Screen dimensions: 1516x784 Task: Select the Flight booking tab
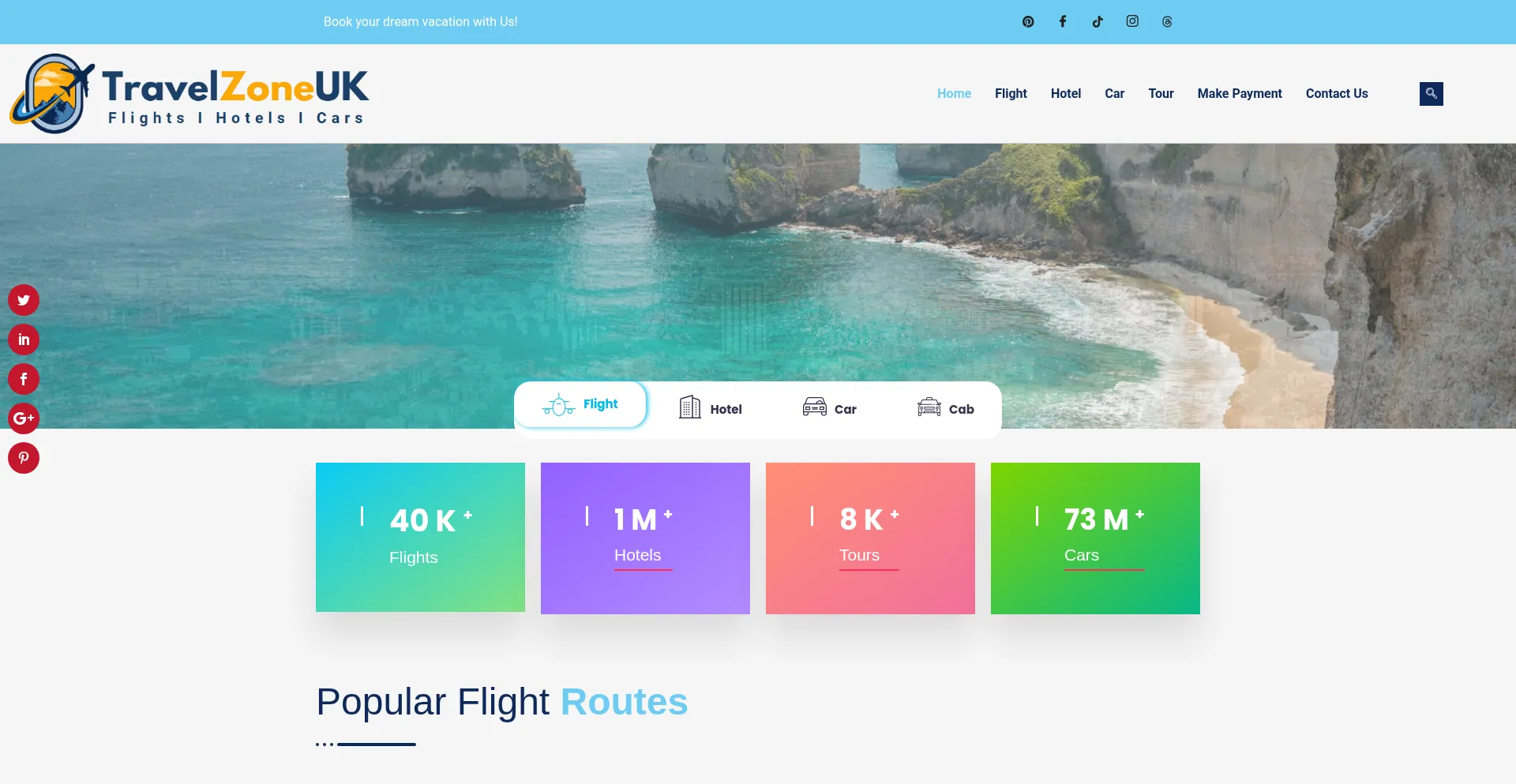click(581, 405)
